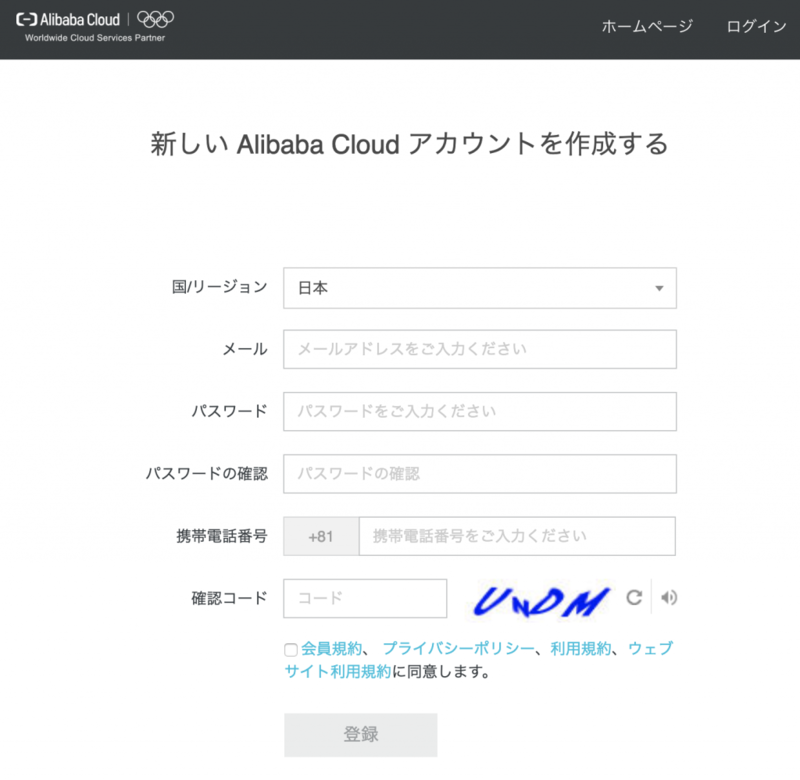Image resolution: width=800 pixels, height=780 pixels.
Task: Focus the パスワードの確認 input field
Action: point(480,474)
